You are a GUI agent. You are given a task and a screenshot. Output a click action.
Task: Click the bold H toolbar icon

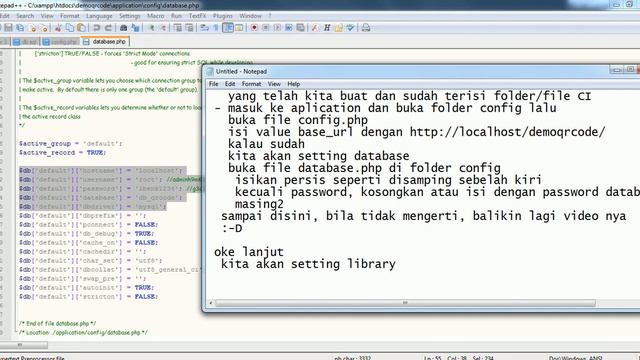327,28
